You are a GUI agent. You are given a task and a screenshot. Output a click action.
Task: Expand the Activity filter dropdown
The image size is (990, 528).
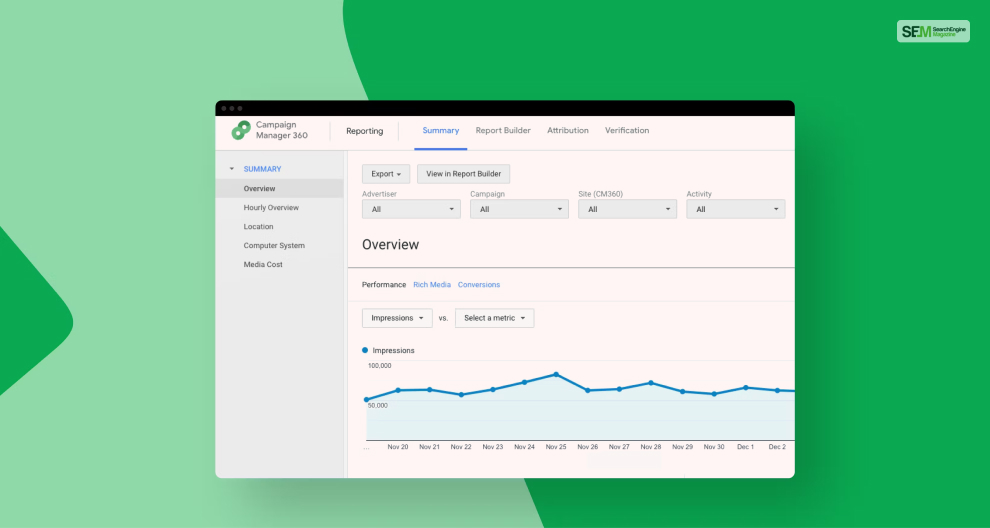[736, 209]
